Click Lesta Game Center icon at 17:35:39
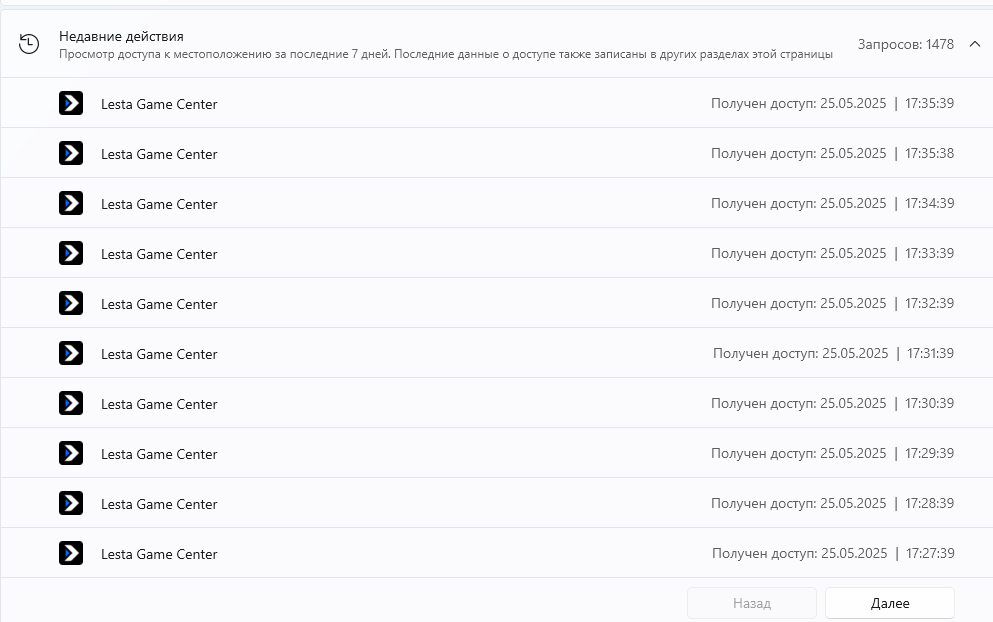993x622 pixels. tap(71, 103)
